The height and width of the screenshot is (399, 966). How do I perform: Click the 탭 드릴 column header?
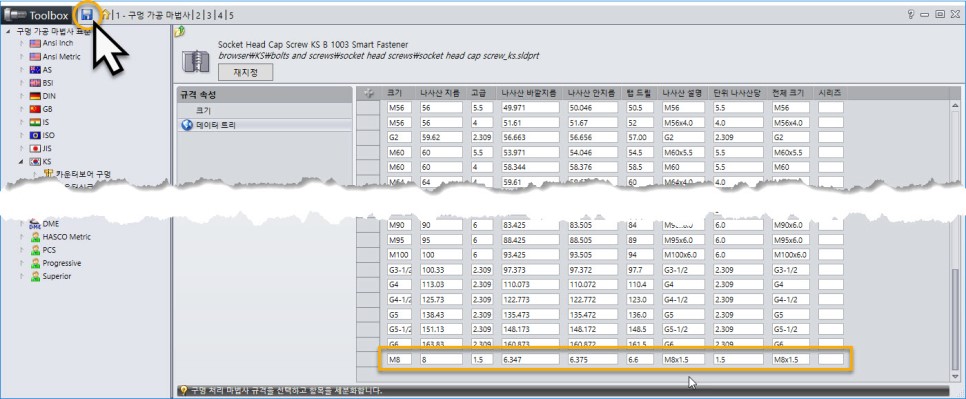tap(639, 94)
